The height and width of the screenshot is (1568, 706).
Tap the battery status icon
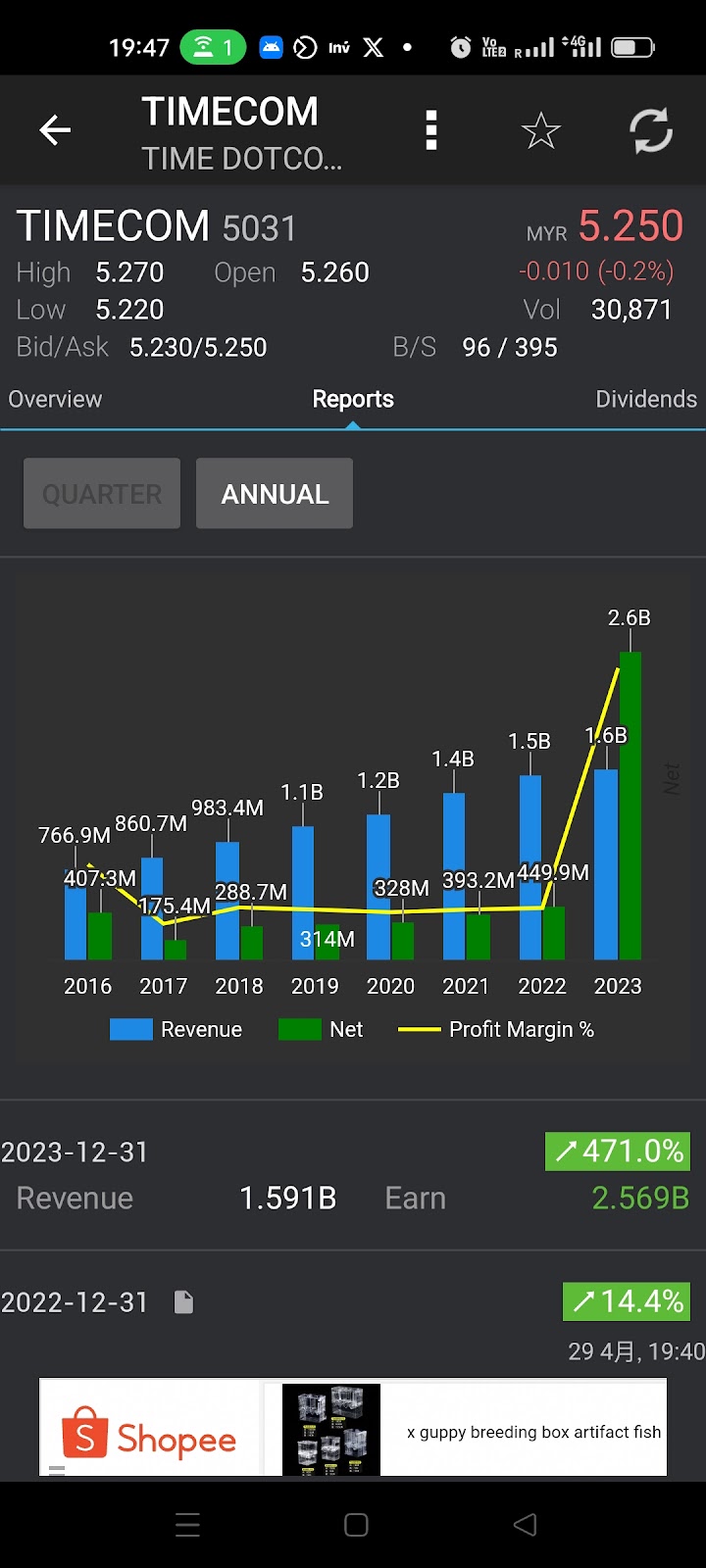tap(632, 47)
